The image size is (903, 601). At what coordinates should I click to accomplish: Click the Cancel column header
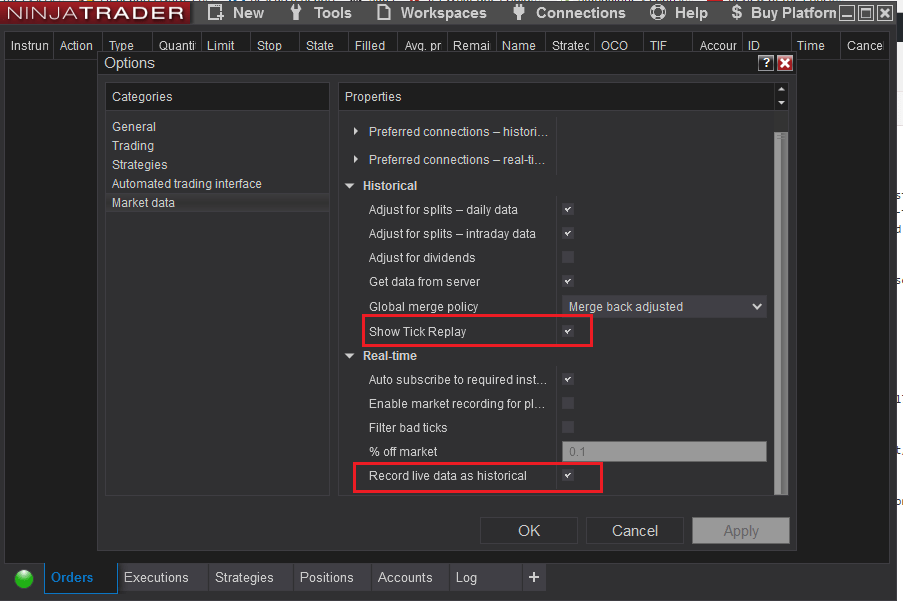864,45
